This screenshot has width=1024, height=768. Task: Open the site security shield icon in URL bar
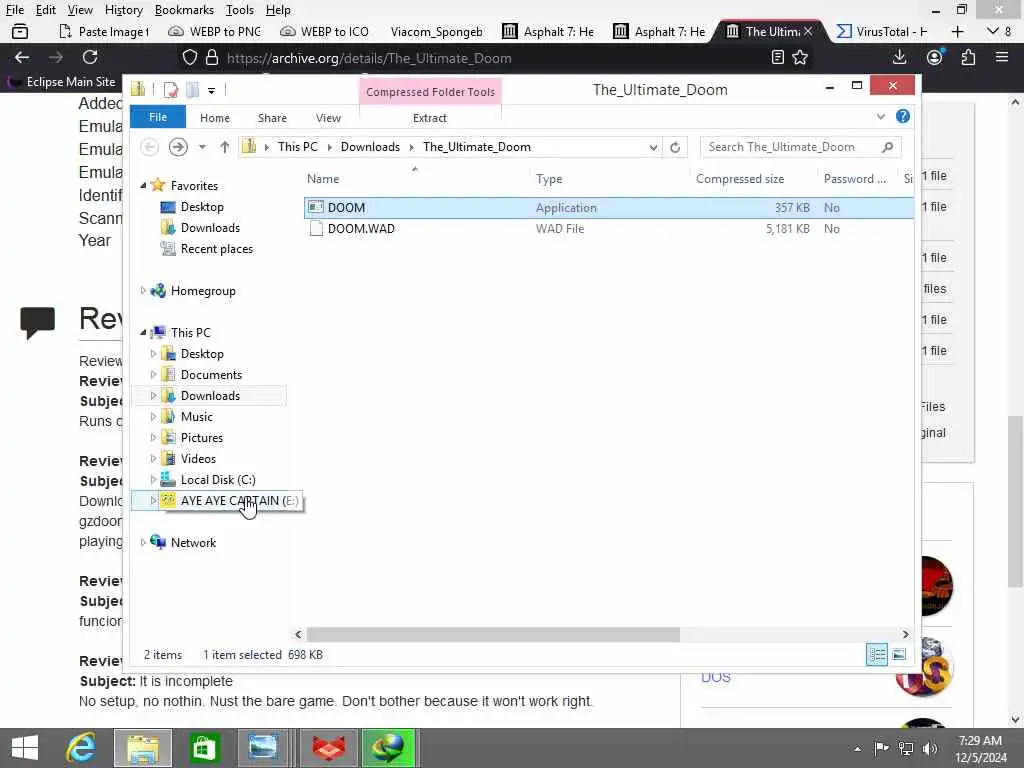point(189,57)
